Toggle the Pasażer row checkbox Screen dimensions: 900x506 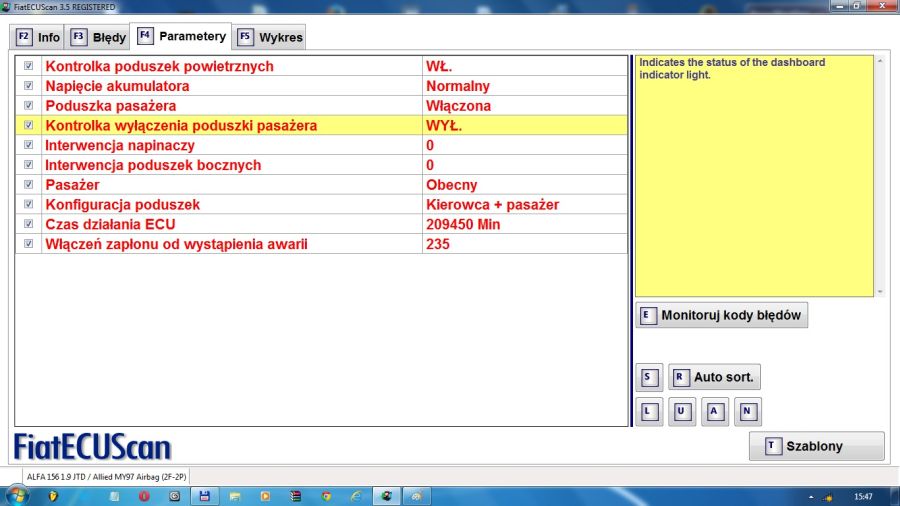tap(28, 185)
